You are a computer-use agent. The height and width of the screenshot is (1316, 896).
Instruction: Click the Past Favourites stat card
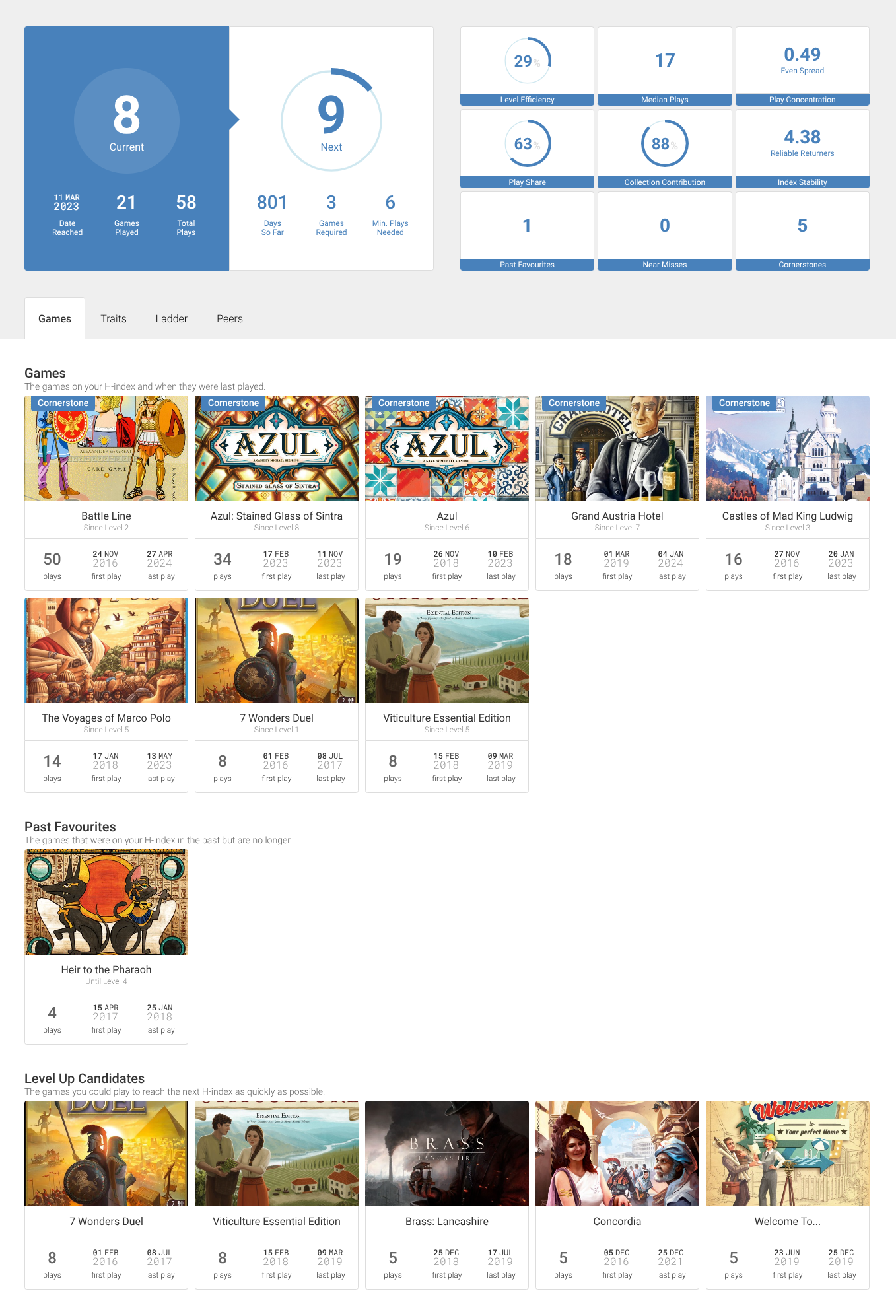point(528,231)
